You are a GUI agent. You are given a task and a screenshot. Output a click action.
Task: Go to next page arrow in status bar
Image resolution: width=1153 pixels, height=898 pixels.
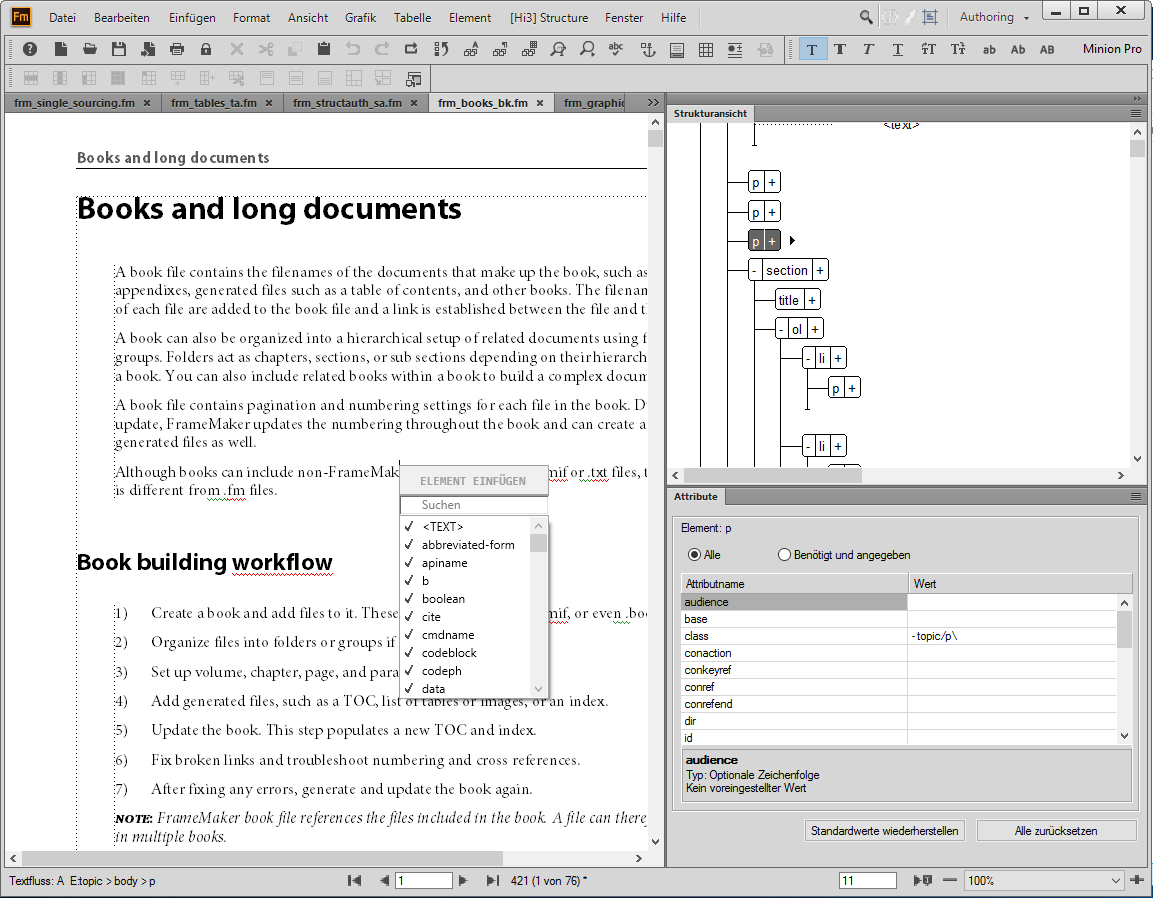pos(463,880)
